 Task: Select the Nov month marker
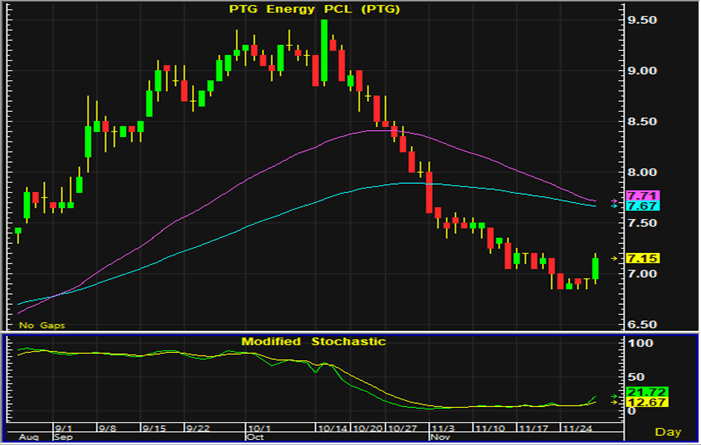coord(439,437)
